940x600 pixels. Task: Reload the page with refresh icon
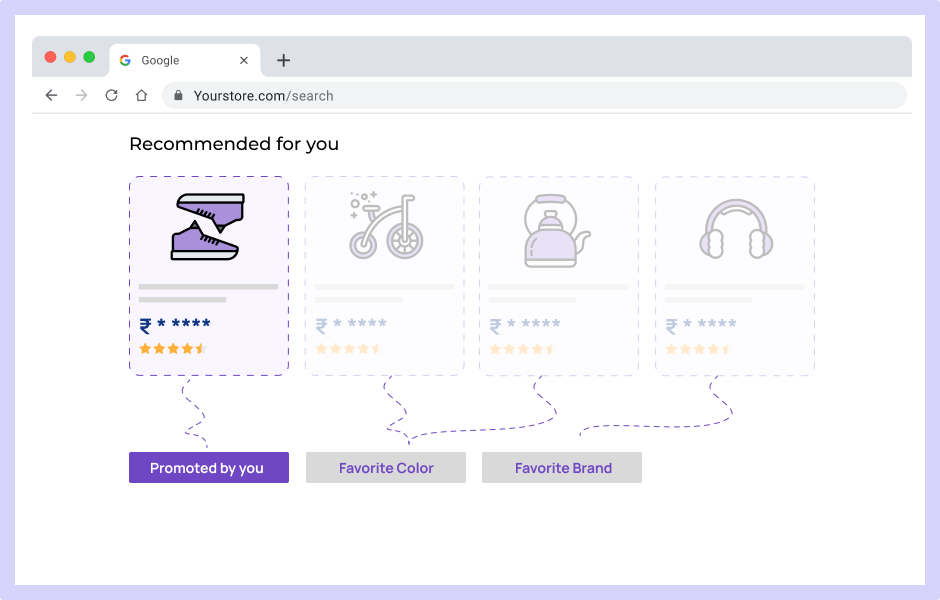click(112, 95)
